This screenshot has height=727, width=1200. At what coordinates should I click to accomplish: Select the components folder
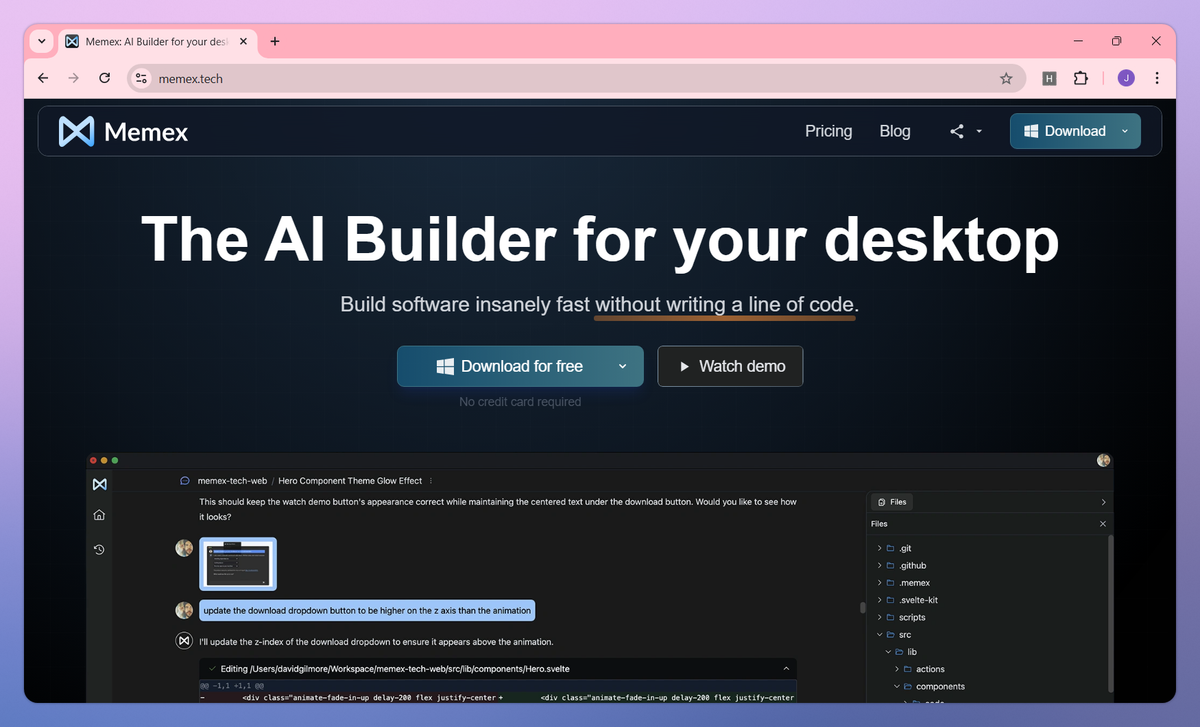(x=940, y=687)
